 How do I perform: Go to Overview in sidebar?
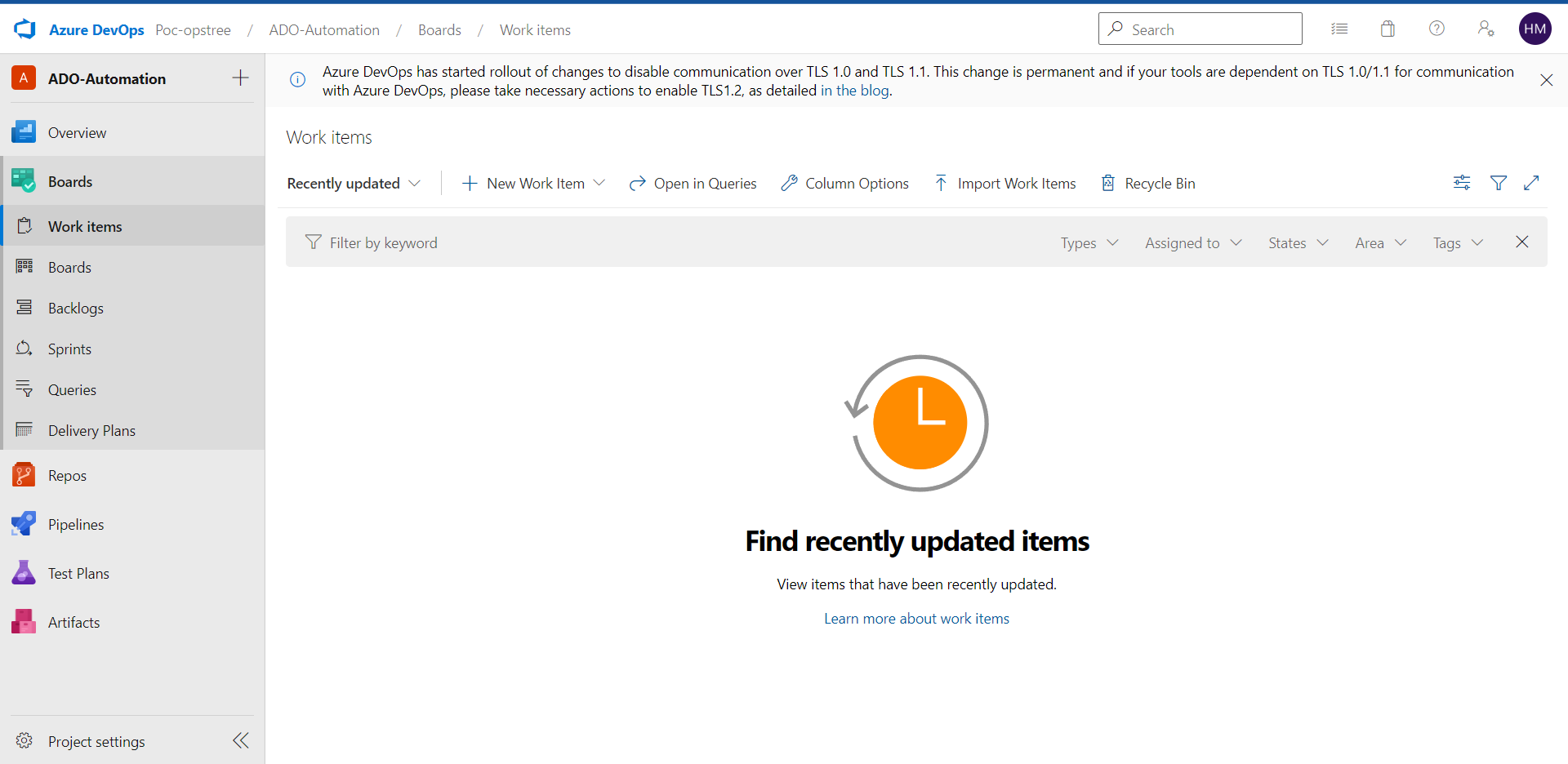[x=132, y=132]
